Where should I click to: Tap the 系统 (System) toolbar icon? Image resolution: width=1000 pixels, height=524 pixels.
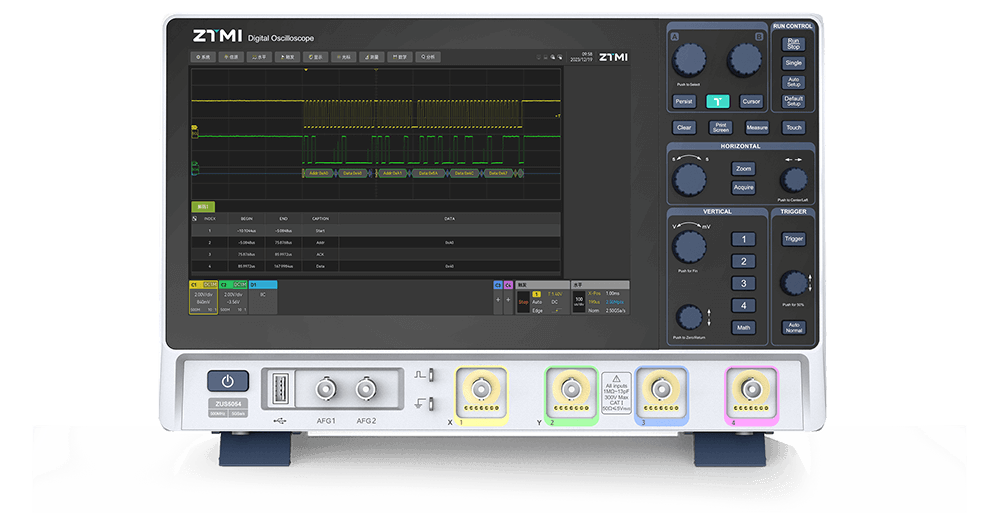[x=204, y=57]
